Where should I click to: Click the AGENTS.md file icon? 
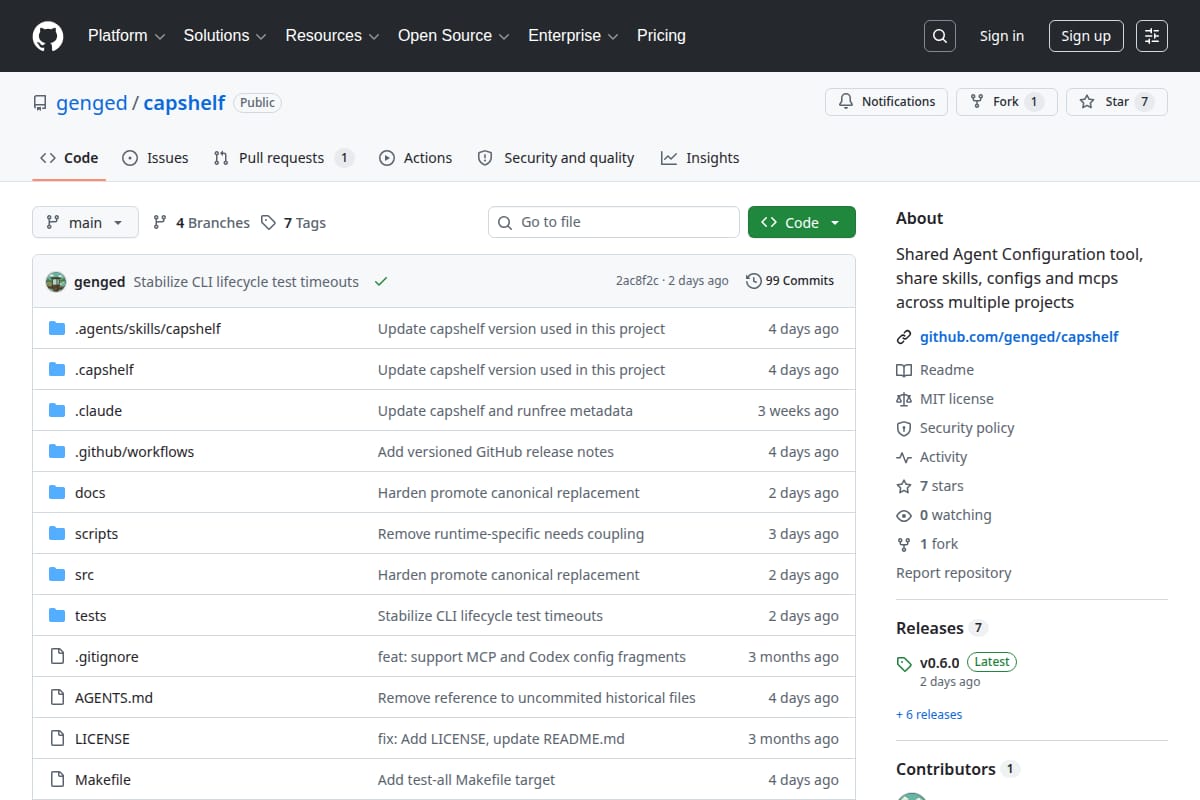(x=57, y=697)
